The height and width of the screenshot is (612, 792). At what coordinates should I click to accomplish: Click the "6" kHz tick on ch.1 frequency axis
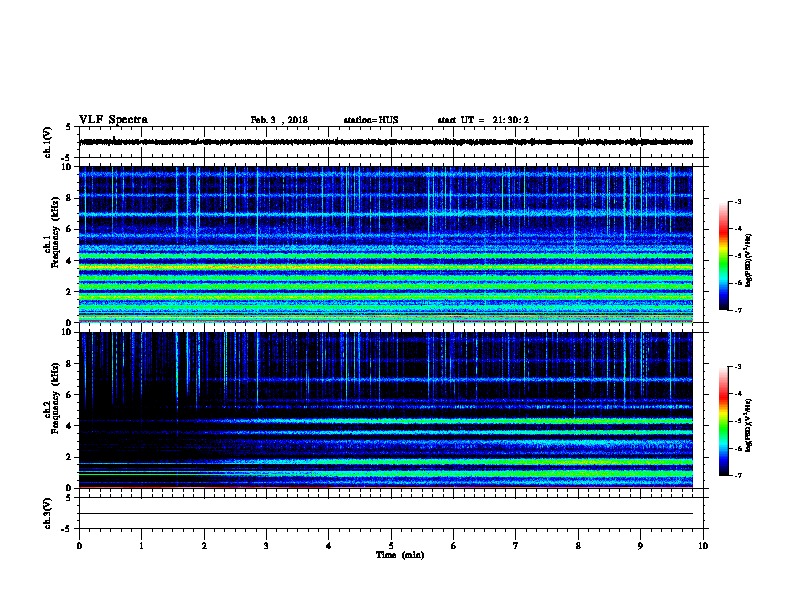tap(70, 229)
